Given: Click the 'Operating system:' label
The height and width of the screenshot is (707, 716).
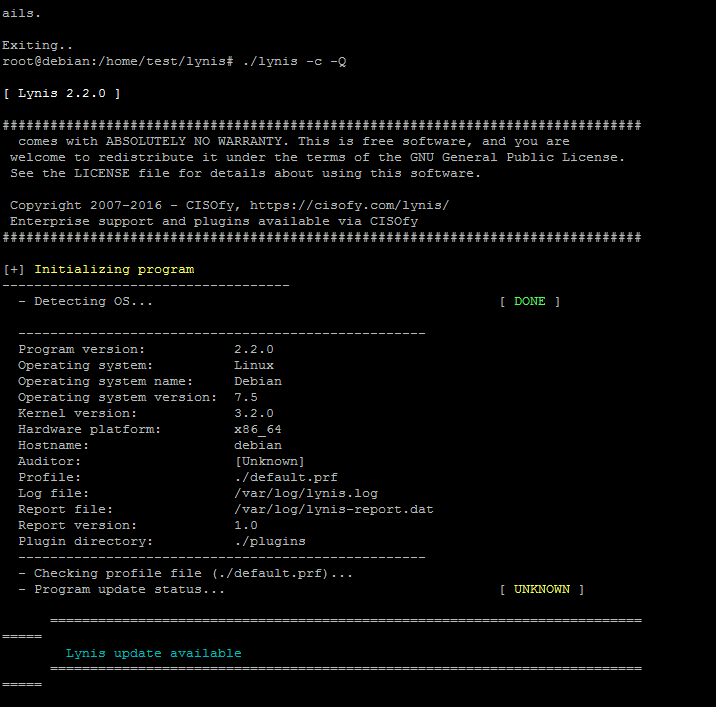Looking at the screenshot, I should click(85, 365).
